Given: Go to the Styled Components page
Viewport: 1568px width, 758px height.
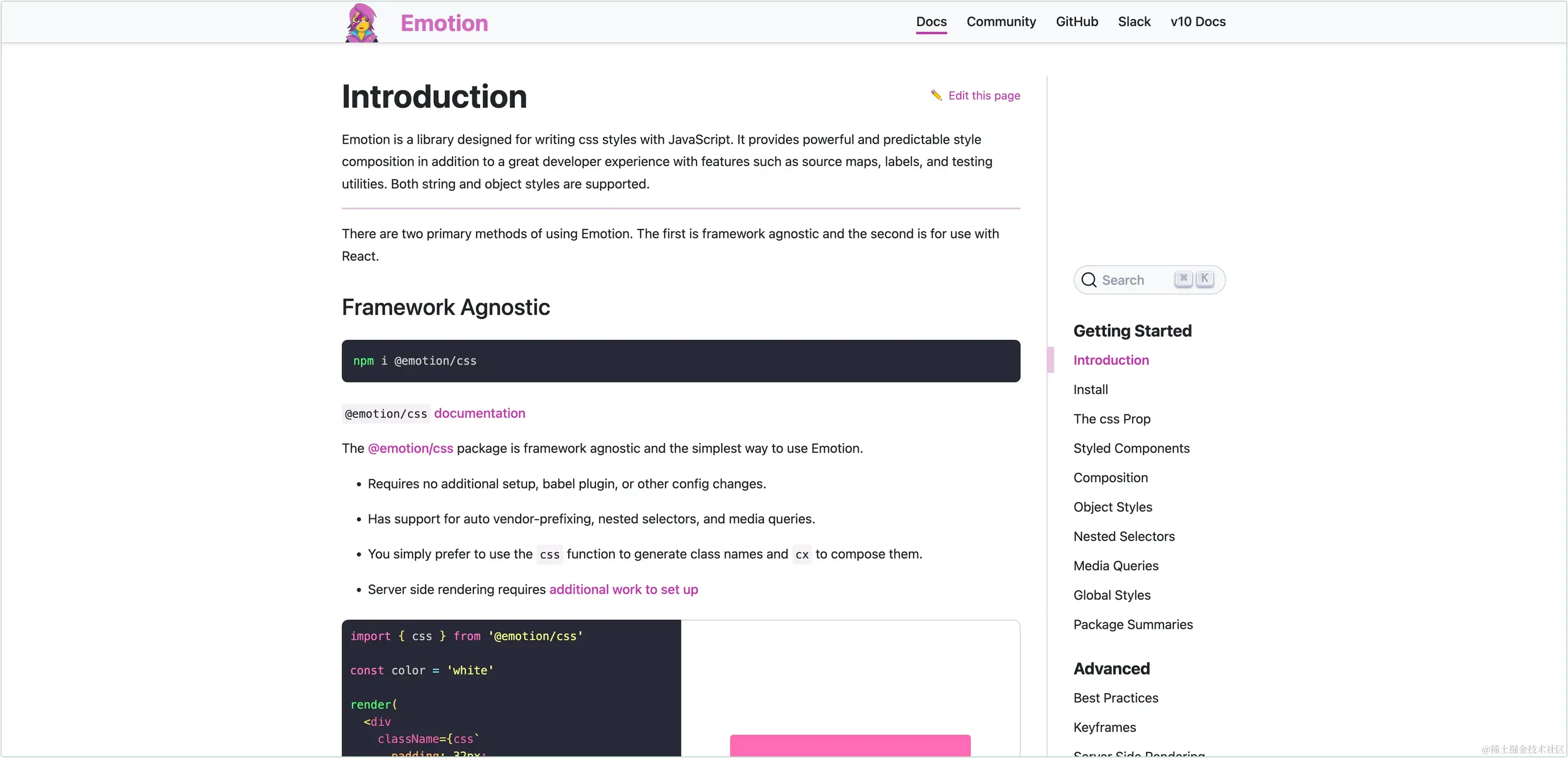Looking at the screenshot, I should 1131,448.
